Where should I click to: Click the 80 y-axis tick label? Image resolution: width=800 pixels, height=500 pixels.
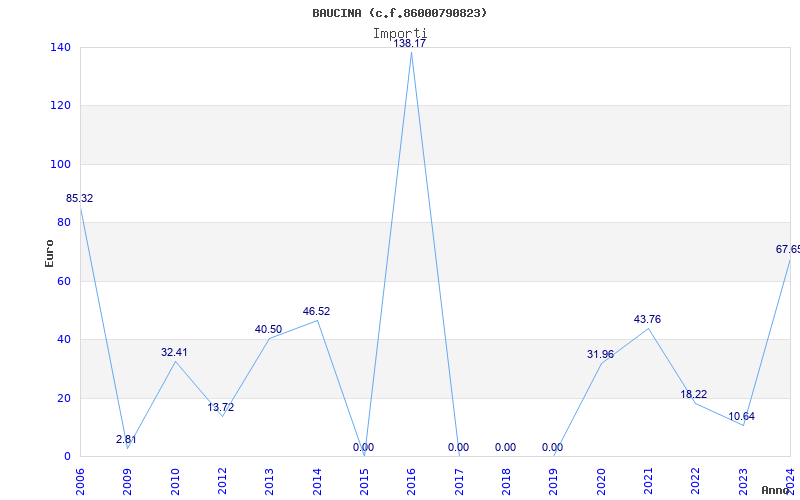click(64, 222)
